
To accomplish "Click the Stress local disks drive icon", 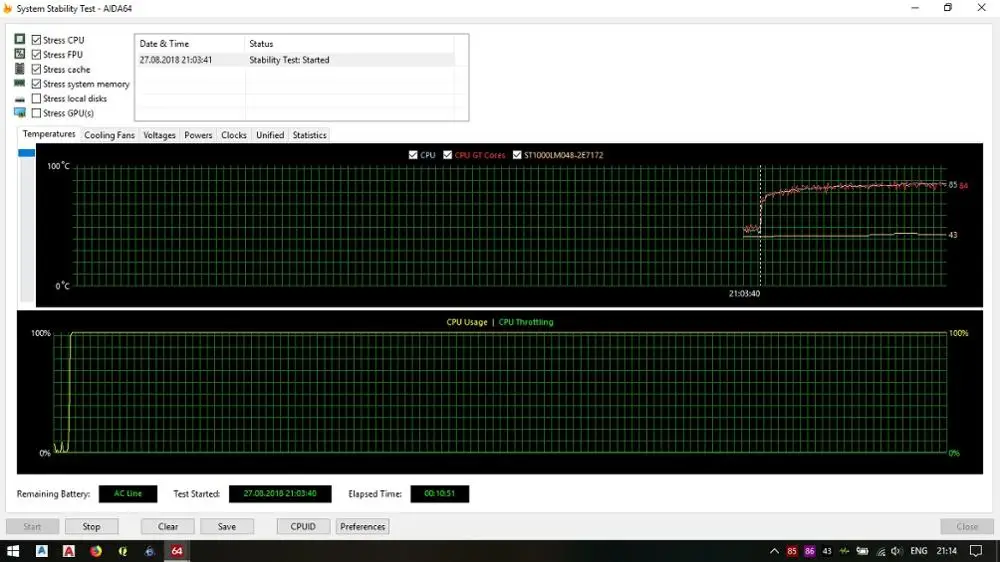I will (x=20, y=99).
